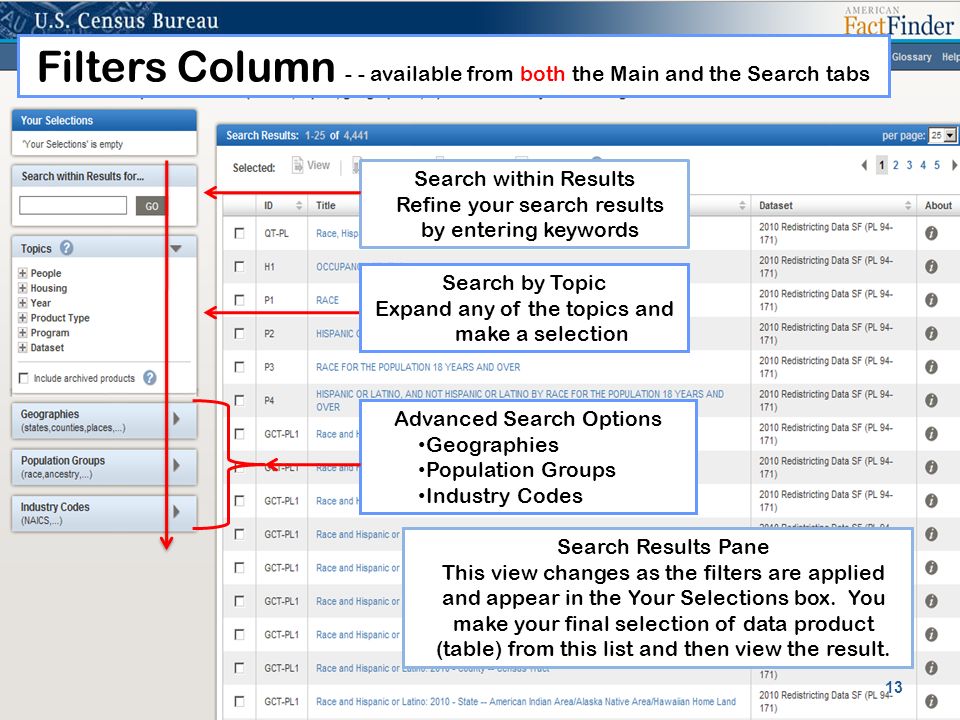Go to results page 5
The height and width of the screenshot is (720, 960).
(x=937, y=165)
